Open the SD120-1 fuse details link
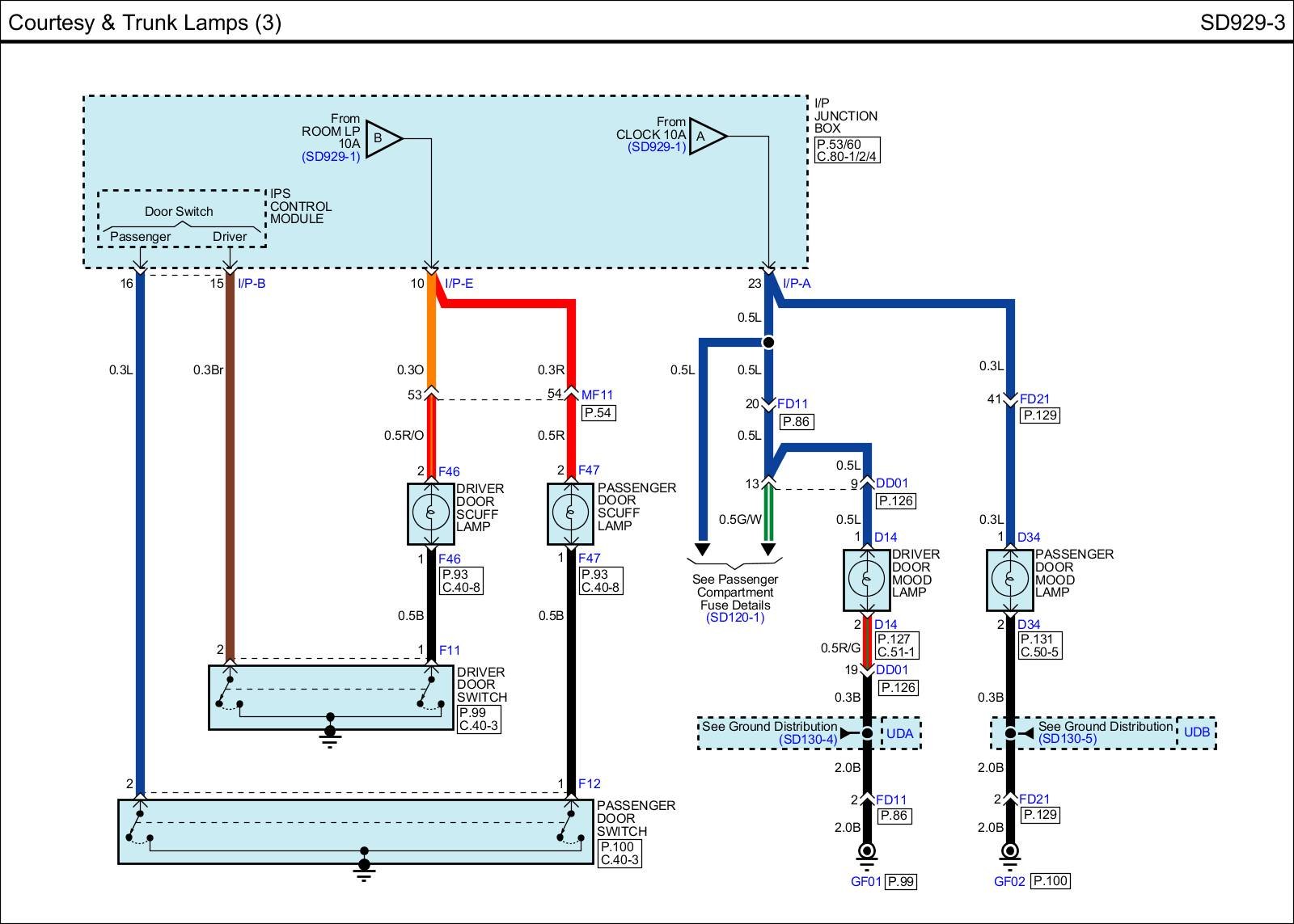The width and height of the screenshot is (1294, 924). 734,618
